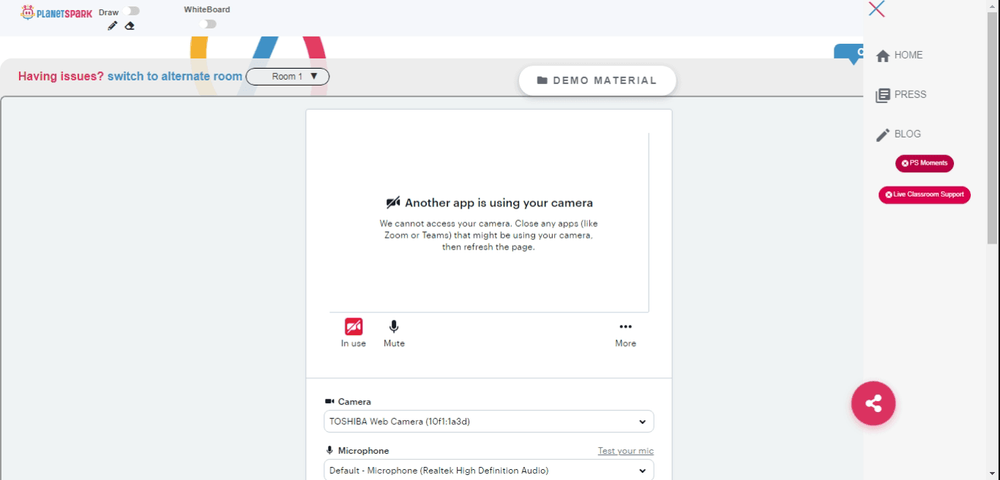Image resolution: width=1000 pixels, height=480 pixels.
Task: Click the blue chat bubble icon
Action: [849, 54]
